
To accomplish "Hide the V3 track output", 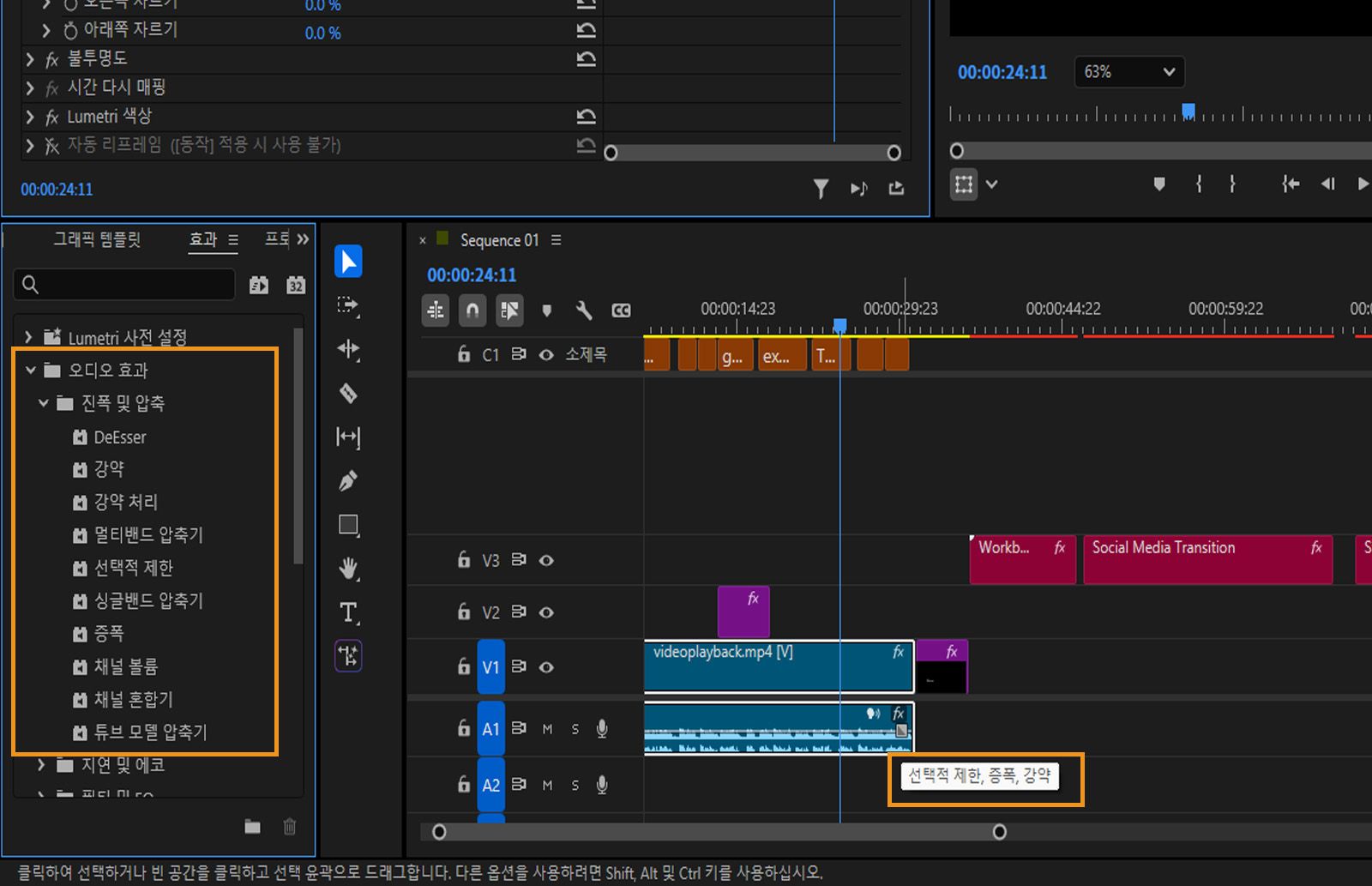I will click(x=546, y=560).
